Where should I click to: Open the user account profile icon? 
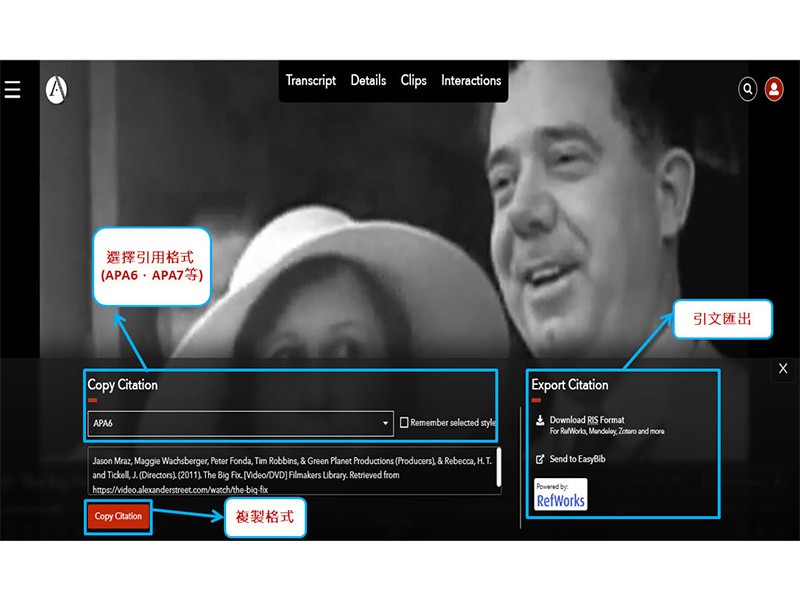point(774,90)
